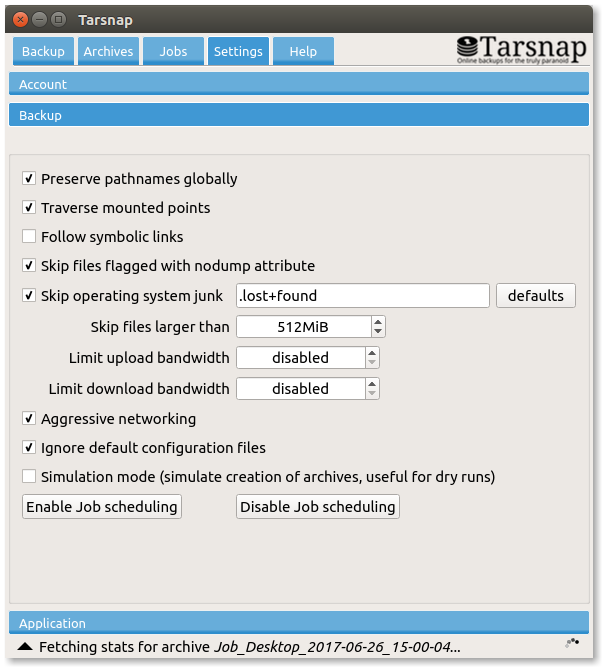Increase Skip files larger than value
Viewport: 602px width, 667px height.
[378, 322]
